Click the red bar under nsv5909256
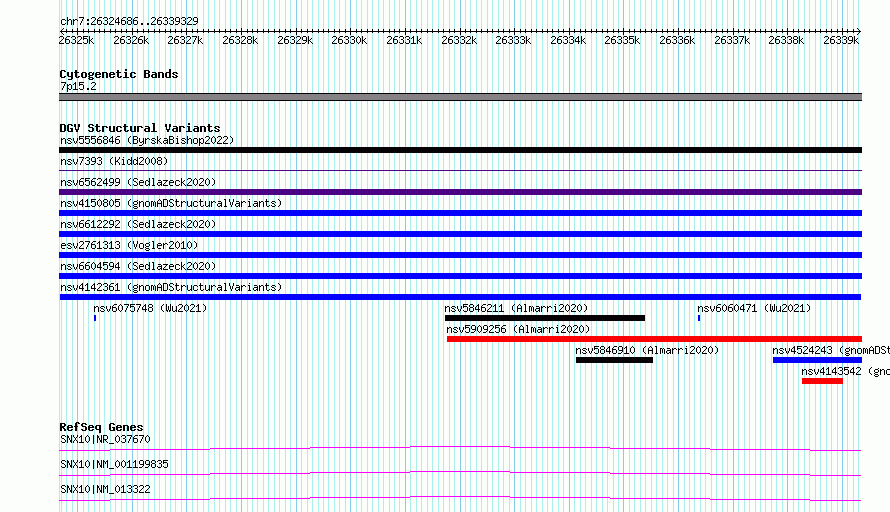Image resolution: width=890 pixels, height=512 pixels. point(654,339)
